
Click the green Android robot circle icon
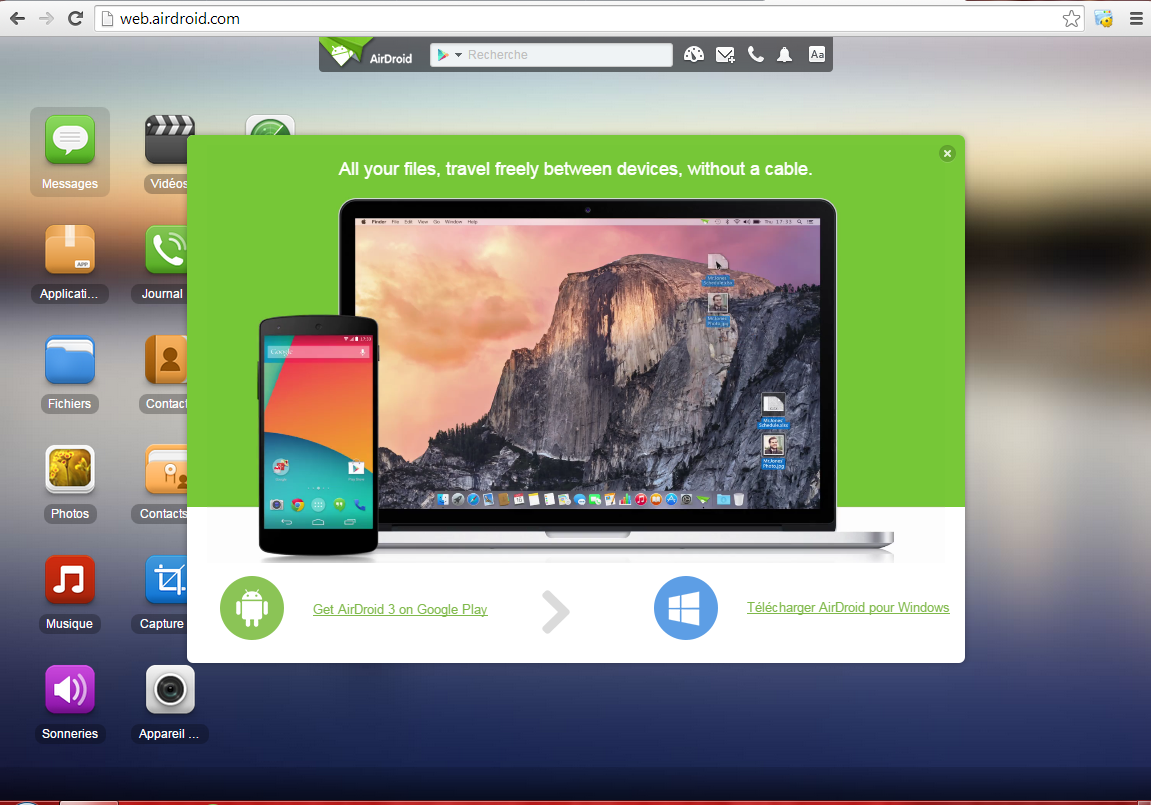[x=252, y=608]
